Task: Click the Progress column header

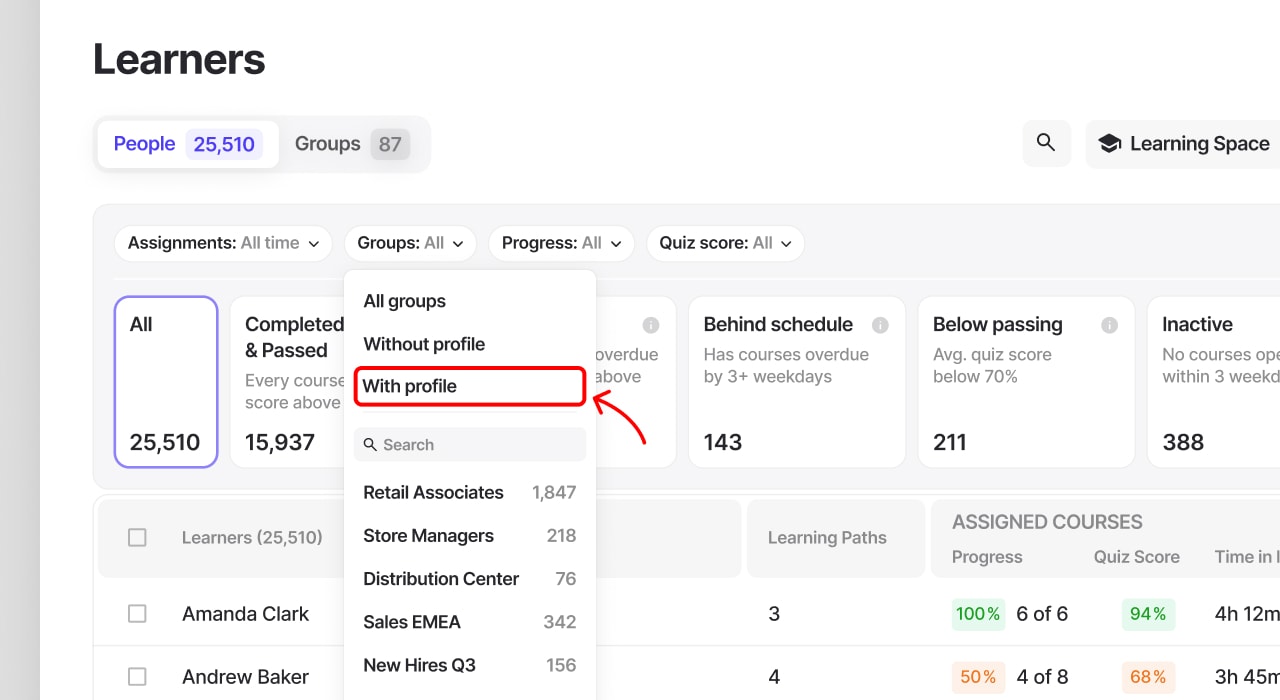Action: tap(987, 557)
